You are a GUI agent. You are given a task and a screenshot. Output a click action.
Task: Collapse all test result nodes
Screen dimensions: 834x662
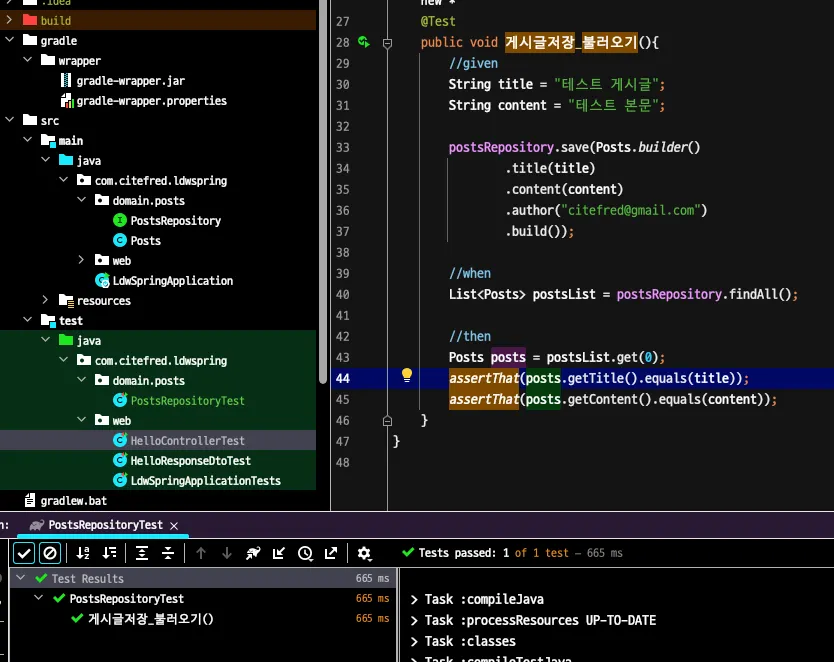tap(168, 553)
